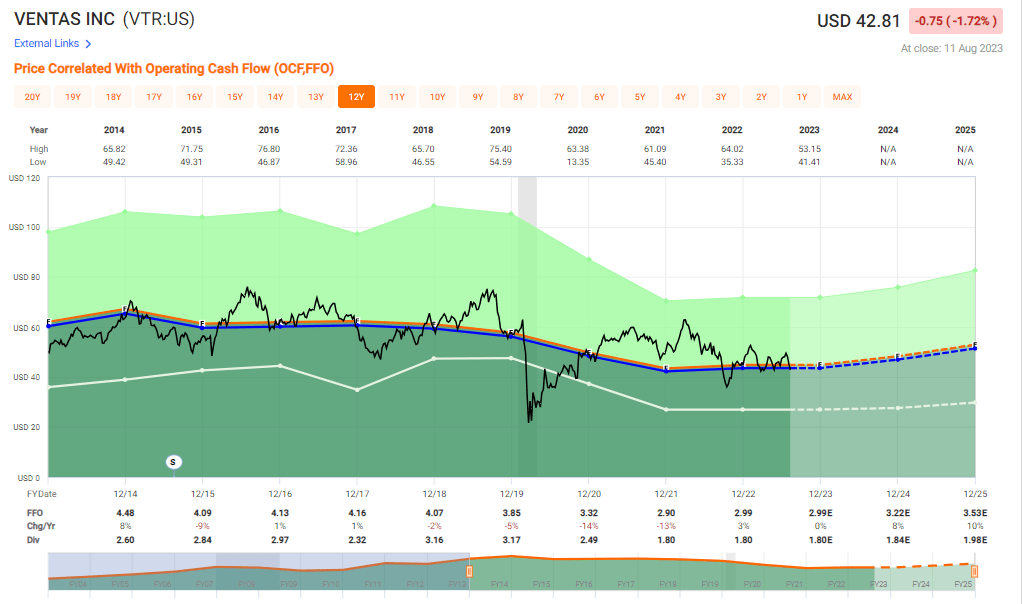Select the 14Y time range tab
The height and width of the screenshot is (604, 1023).
click(275, 97)
